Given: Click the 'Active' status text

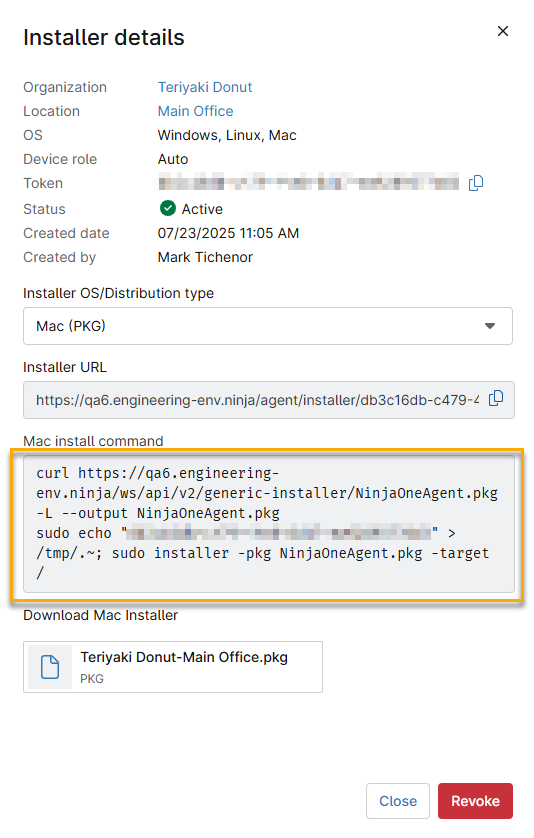Looking at the screenshot, I should [202, 209].
